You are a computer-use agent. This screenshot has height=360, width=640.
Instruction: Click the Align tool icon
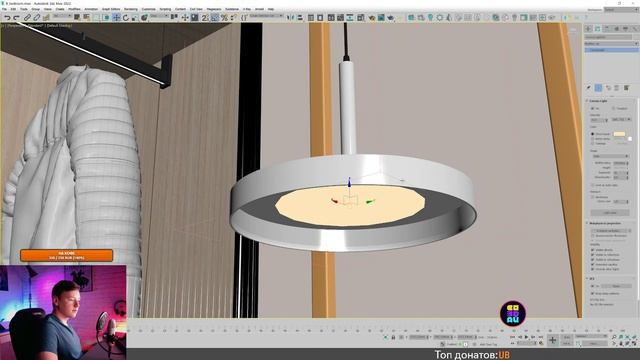click(300, 18)
